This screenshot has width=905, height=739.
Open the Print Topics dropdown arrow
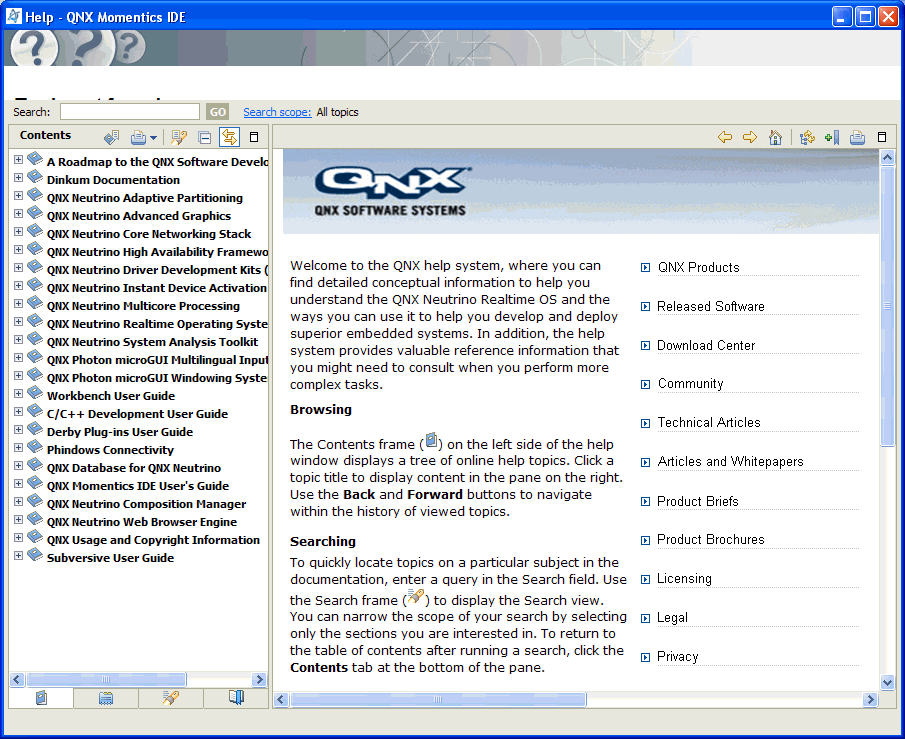(x=153, y=137)
